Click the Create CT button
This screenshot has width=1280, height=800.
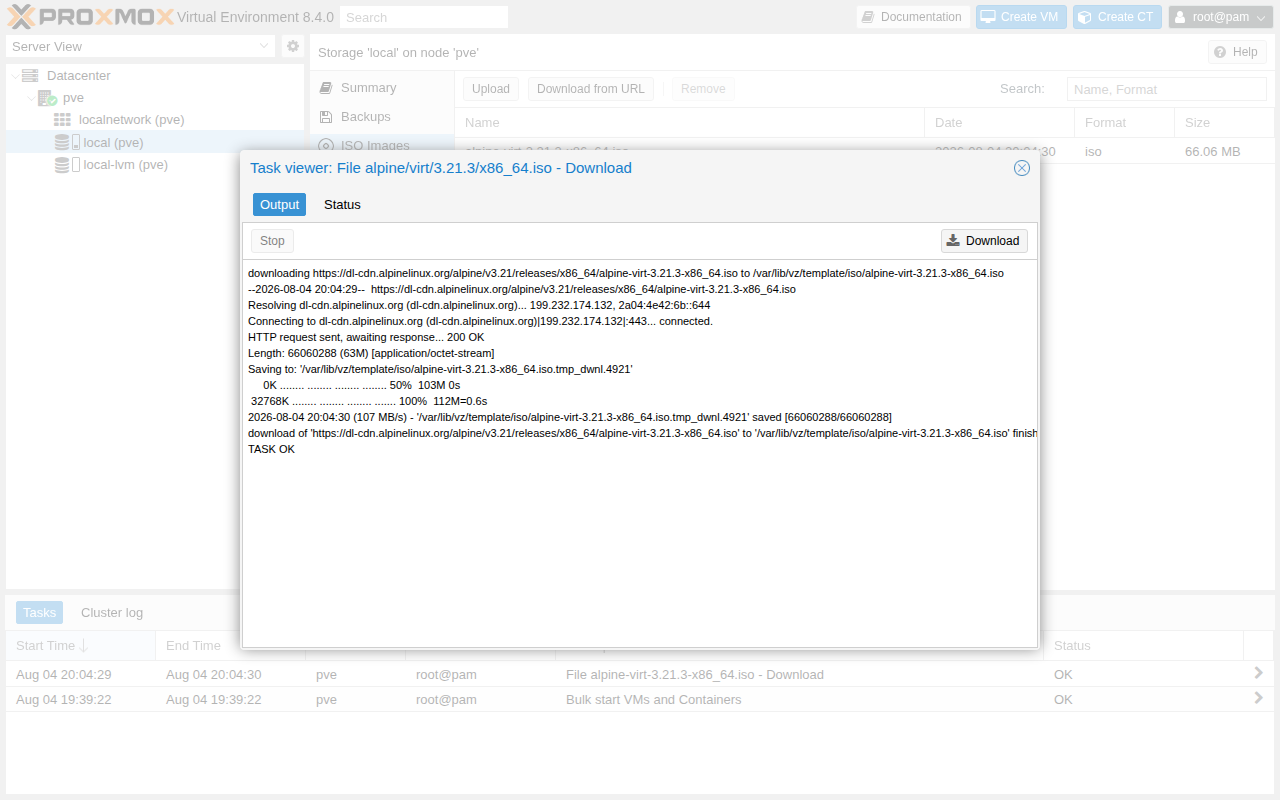pyautogui.click(x=1117, y=17)
